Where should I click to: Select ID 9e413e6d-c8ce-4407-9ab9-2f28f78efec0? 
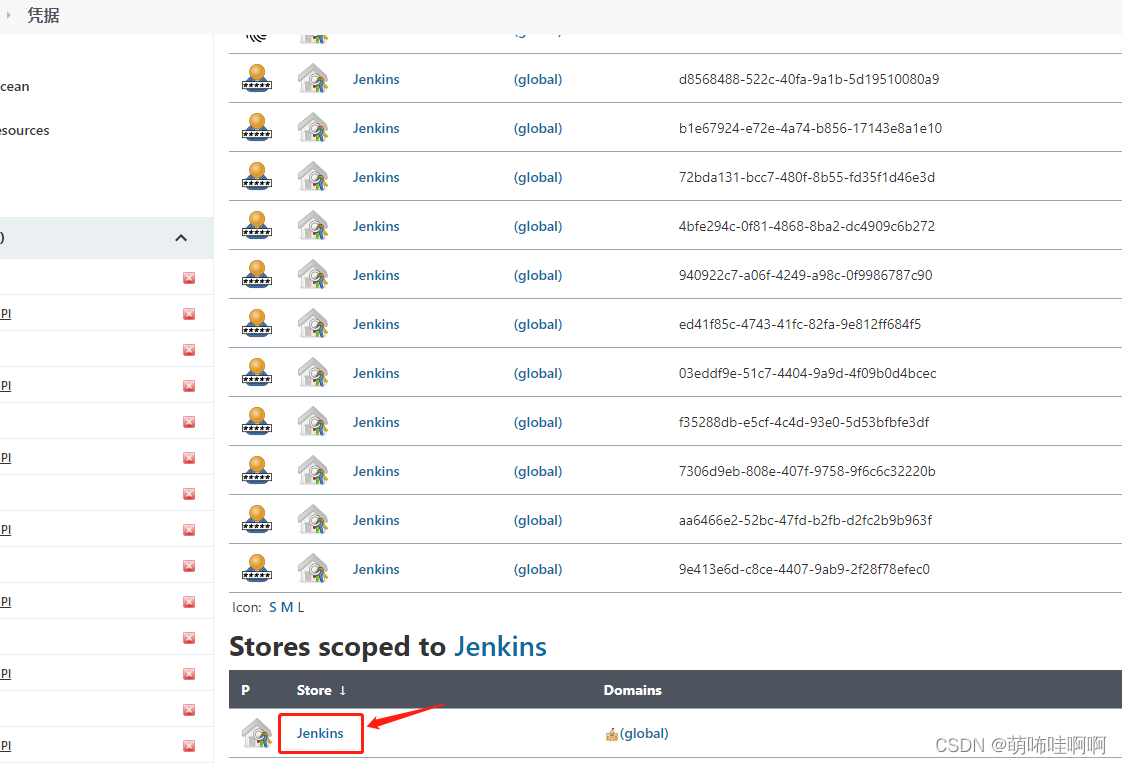click(x=804, y=569)
